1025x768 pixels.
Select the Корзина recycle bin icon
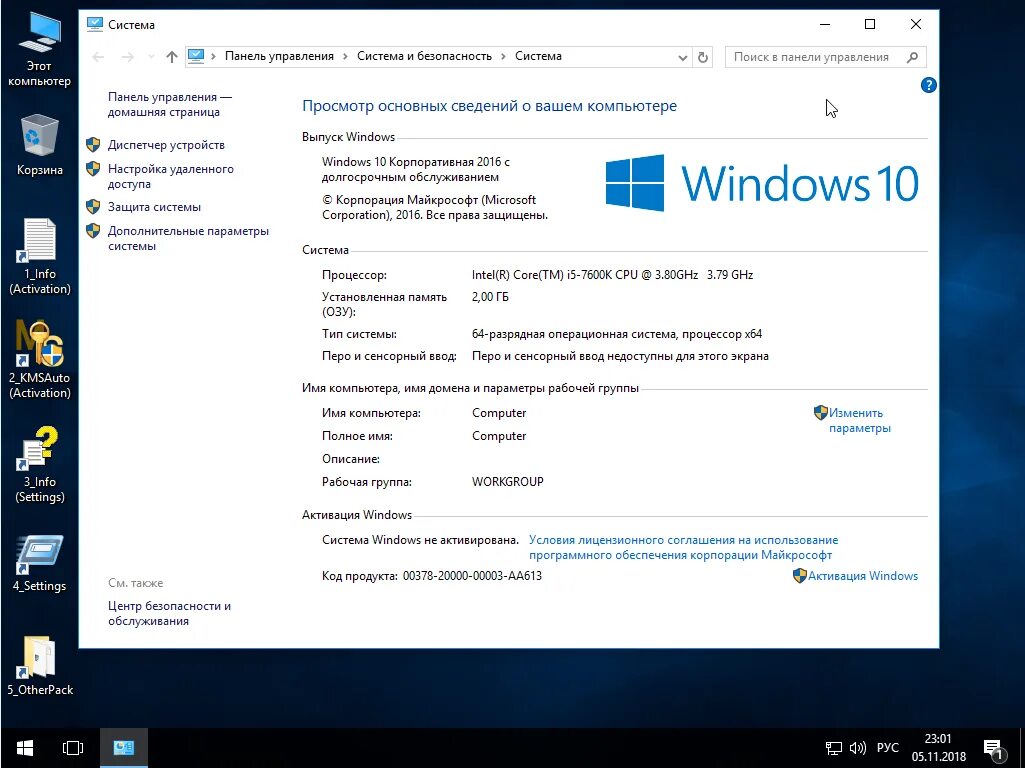(x=39, y=144)
